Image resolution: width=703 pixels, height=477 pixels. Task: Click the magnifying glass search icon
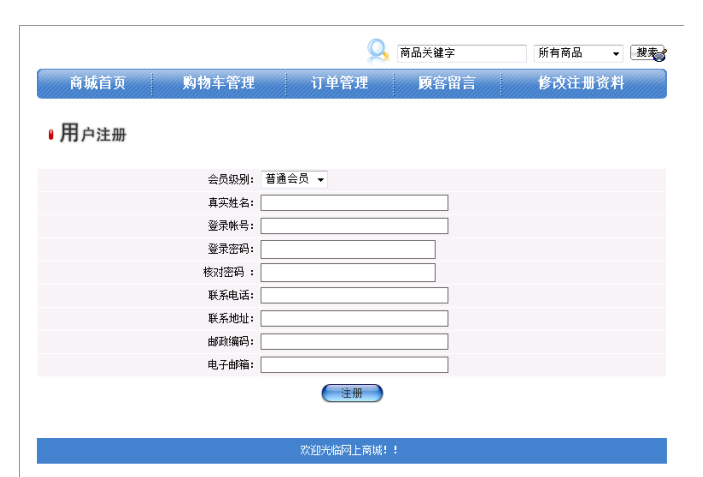(x=378, y=52)
